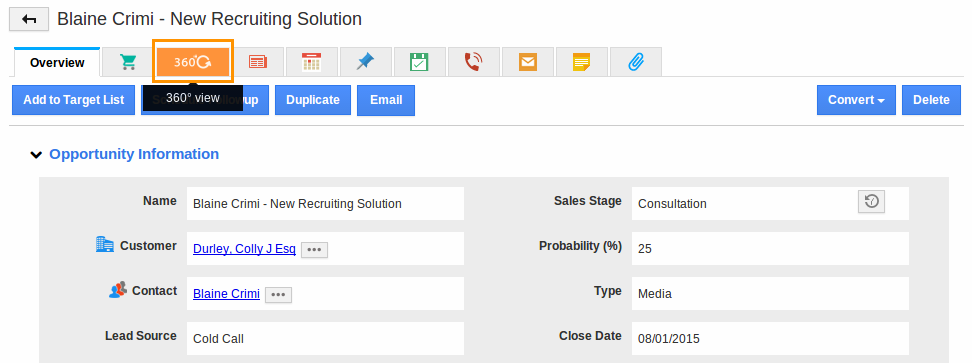Open the blue pushpin tab
Image resolution: width=972 pixels, height=363 pixels.
point(366,62)
